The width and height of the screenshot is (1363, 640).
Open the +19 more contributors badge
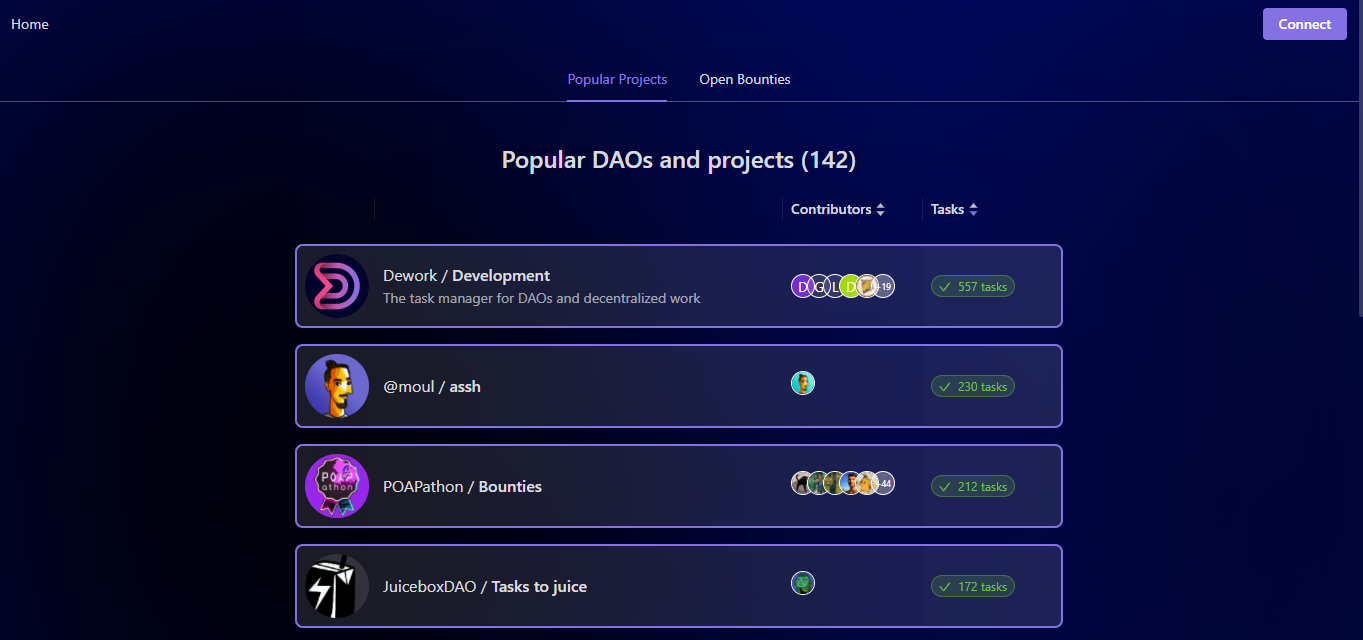(884, 286)
